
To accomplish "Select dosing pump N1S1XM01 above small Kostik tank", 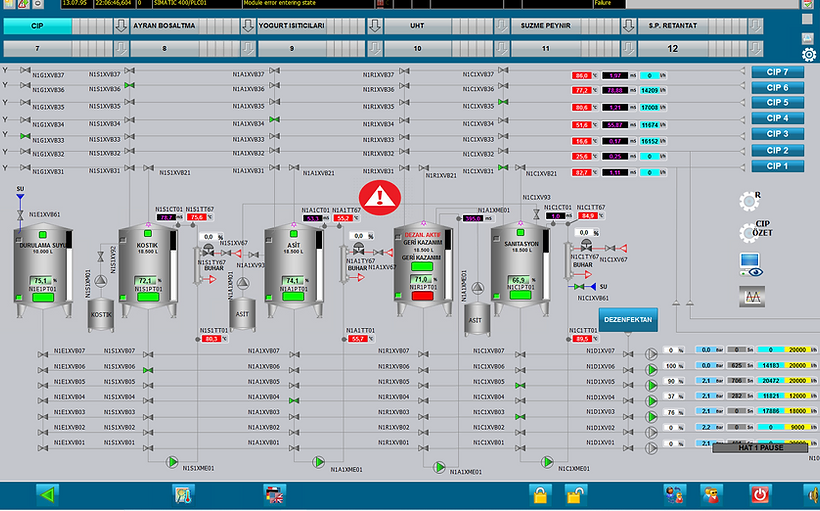I will coord(100,281).
